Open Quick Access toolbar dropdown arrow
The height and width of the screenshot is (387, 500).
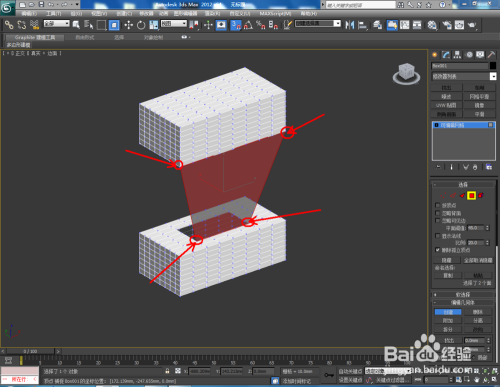click(x=77, y=4)
